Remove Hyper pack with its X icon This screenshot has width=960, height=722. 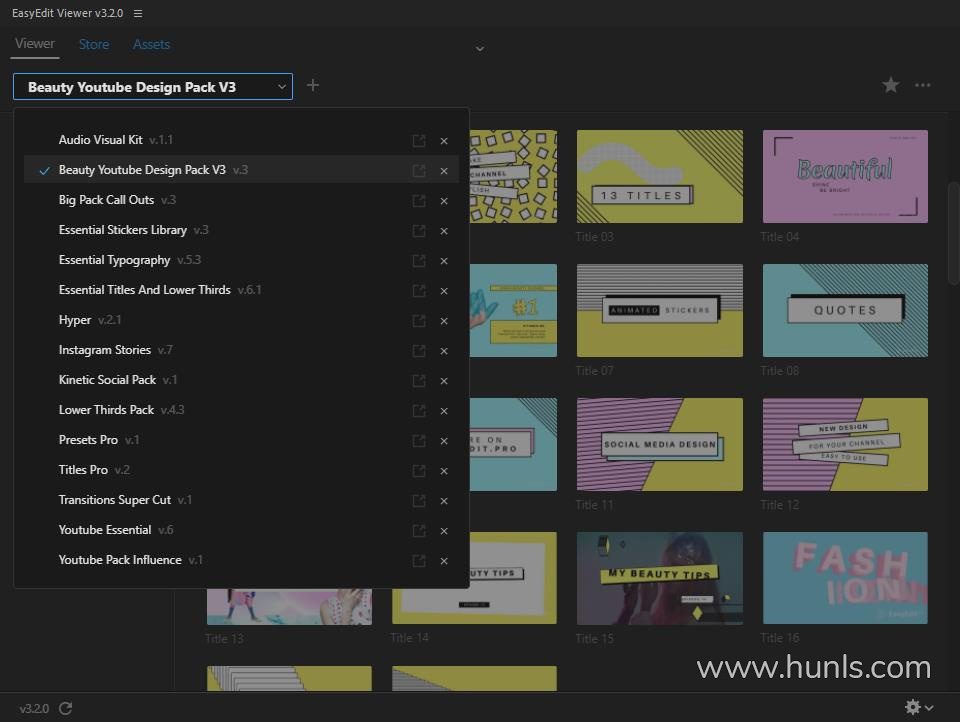pos(444,321)
